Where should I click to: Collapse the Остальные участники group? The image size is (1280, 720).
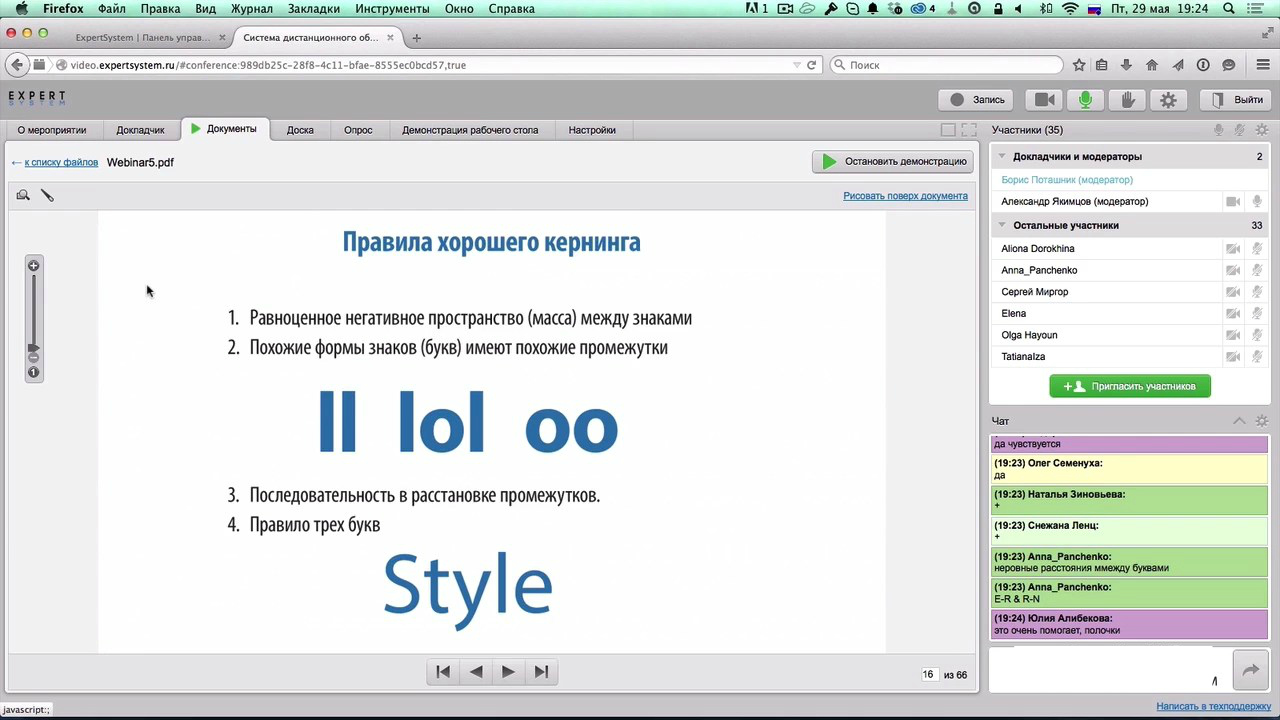[x=1001, y=226]
